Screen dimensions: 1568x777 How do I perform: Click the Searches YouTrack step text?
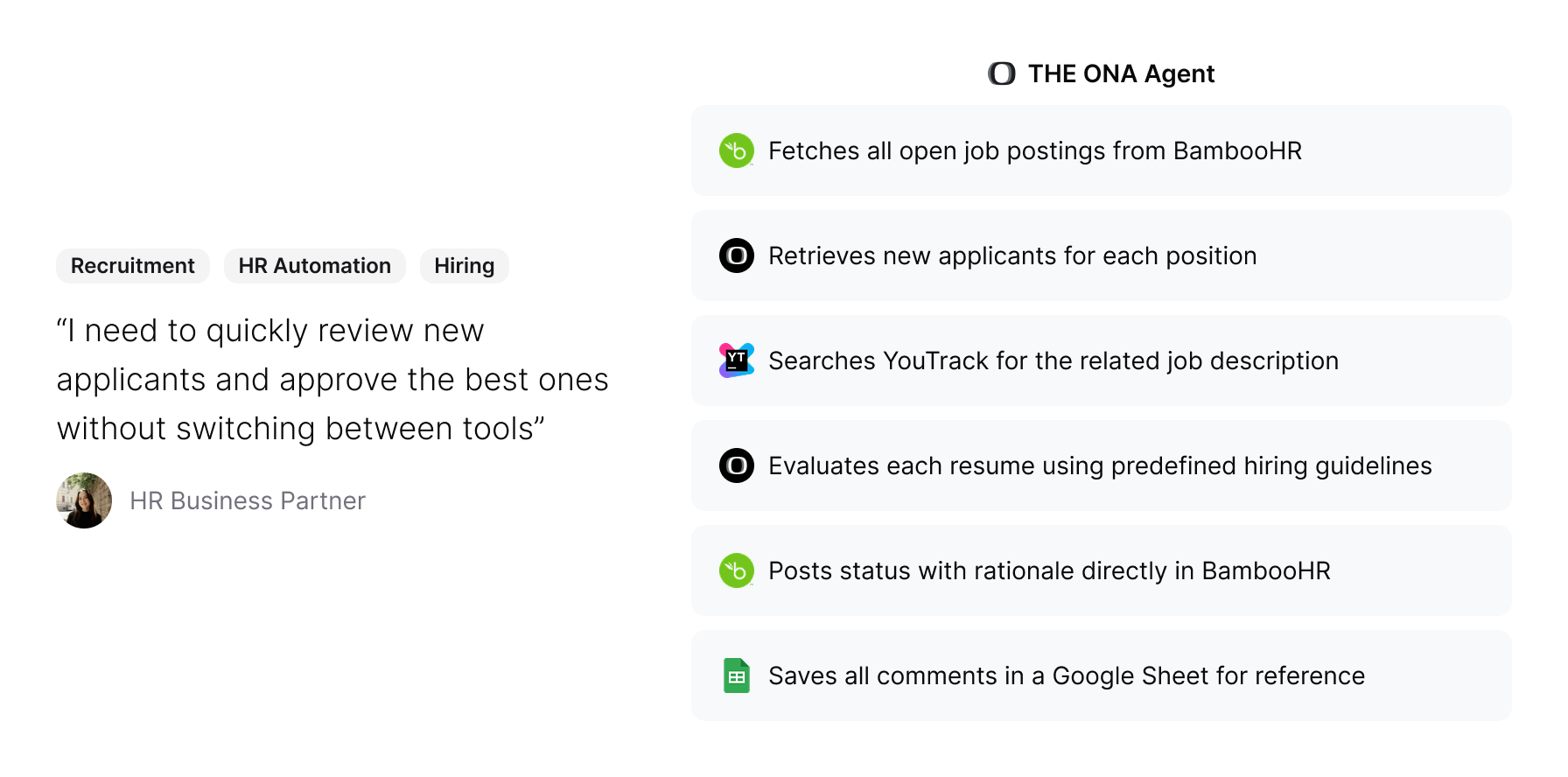pos(1053,360)
